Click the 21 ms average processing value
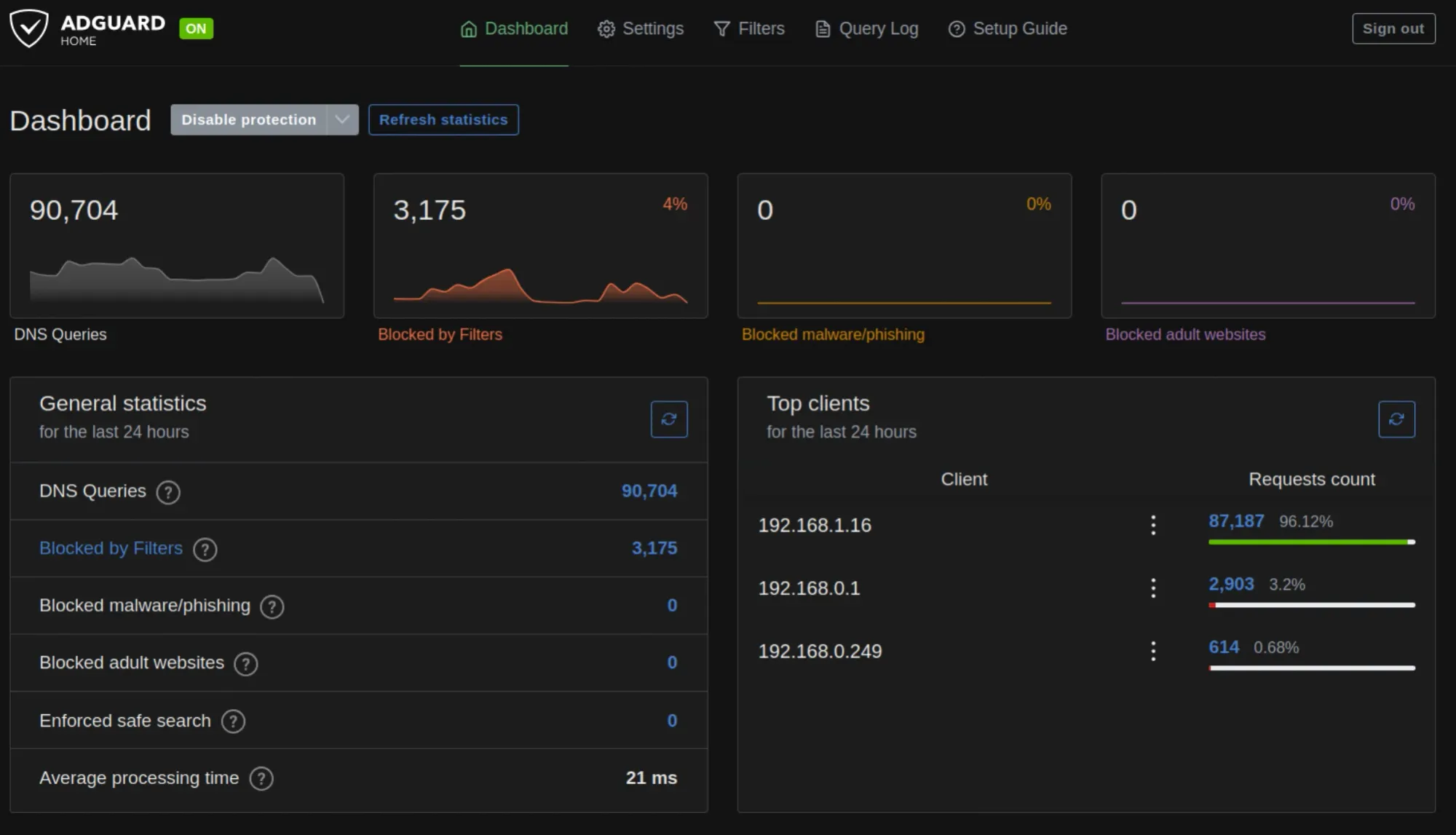The image size is (1456, 835). pos(652,777)
